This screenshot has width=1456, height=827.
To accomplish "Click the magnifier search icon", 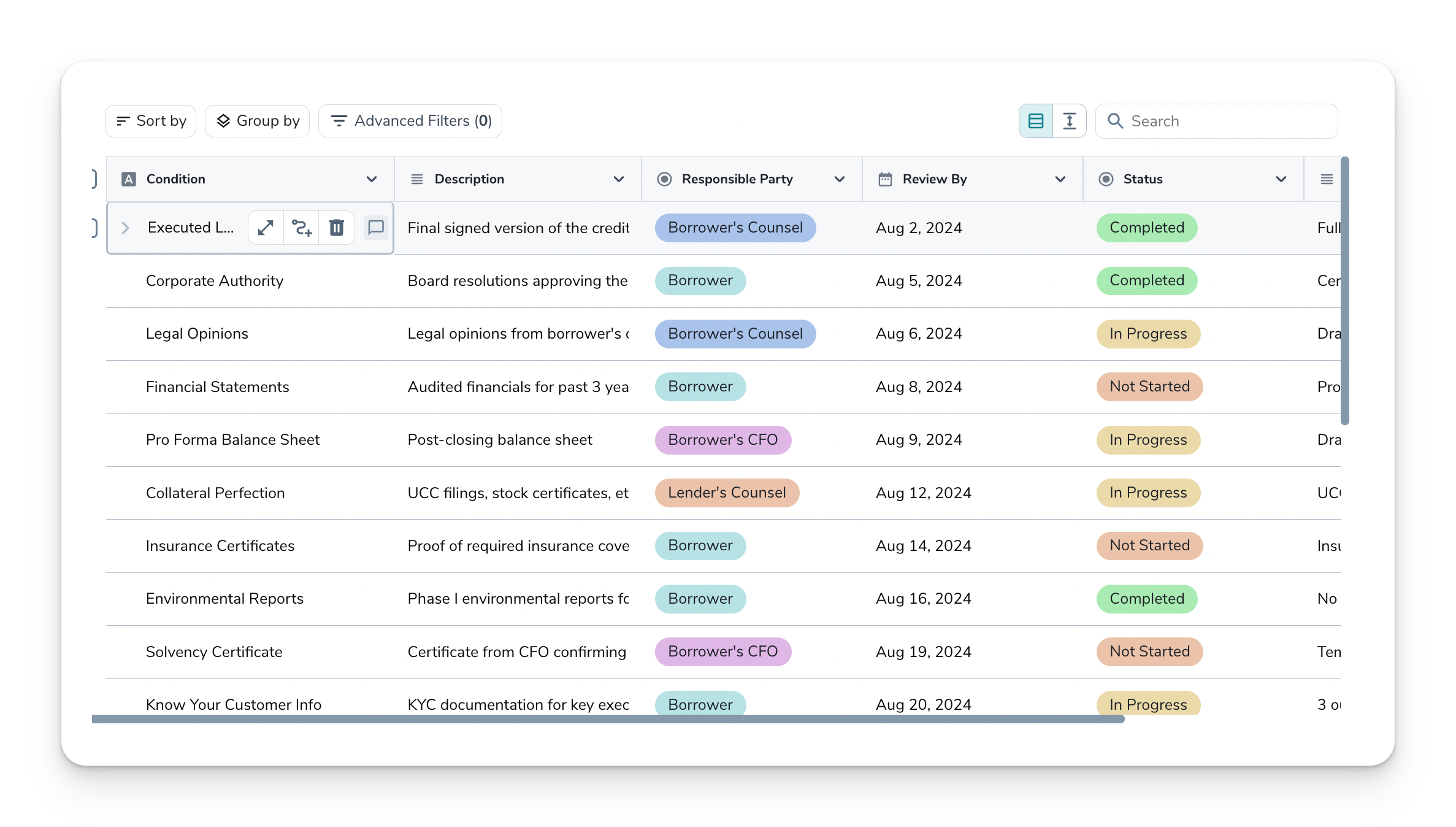I will [x=1115, y=121].
